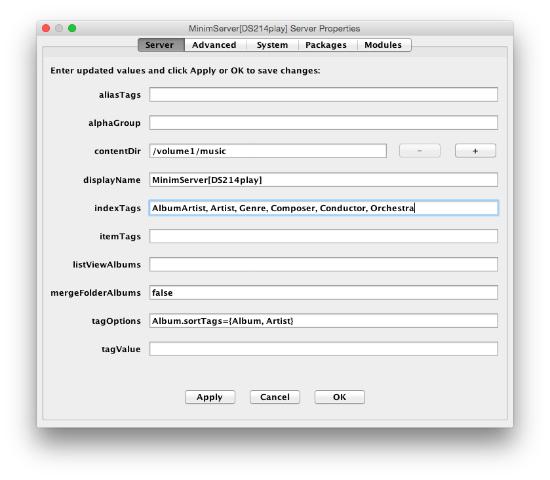The image size is (550, 480).
Task: Add content directory with plus button
Action: [x=475, y=151]
